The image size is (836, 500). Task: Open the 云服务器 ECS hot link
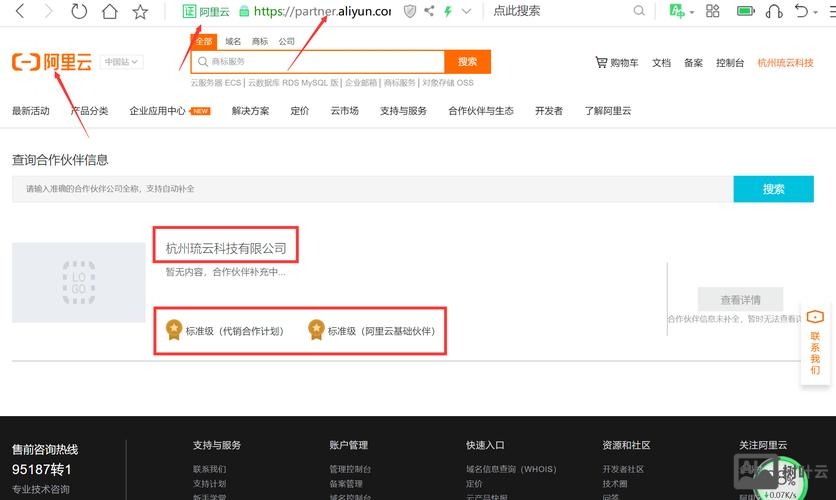(x=216, y=83)
